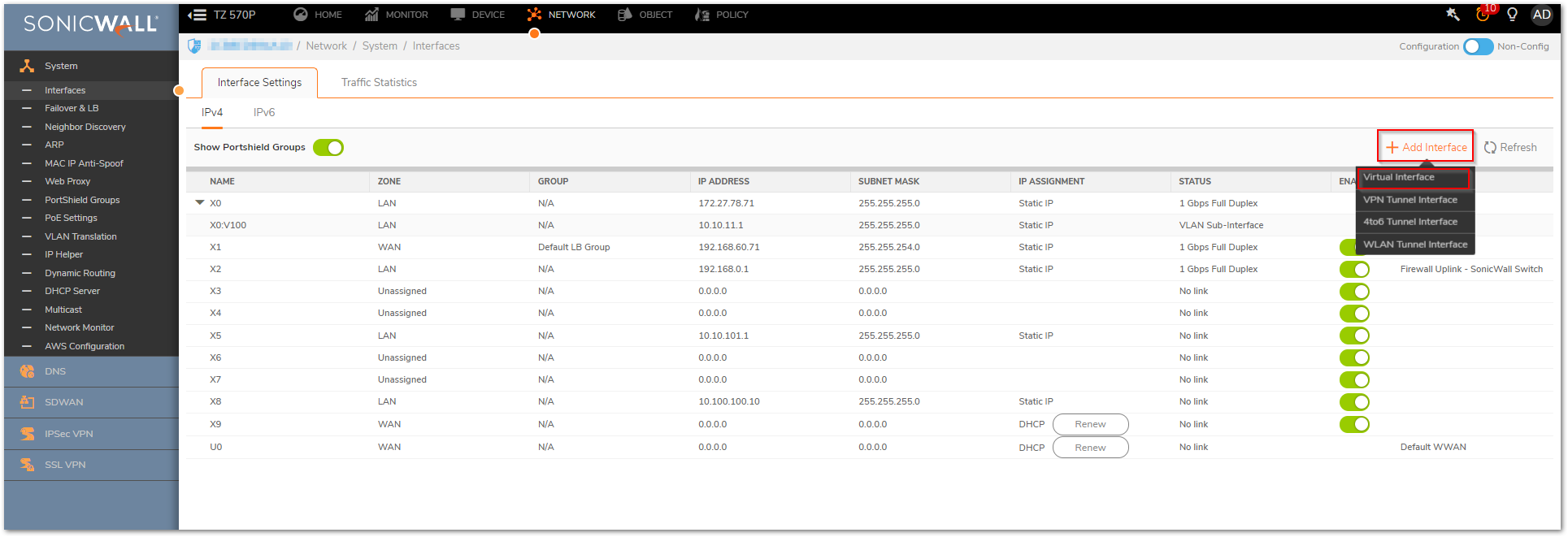
Task: Click the IPSec VPN sidebar icon
Action: pos(27,434)
